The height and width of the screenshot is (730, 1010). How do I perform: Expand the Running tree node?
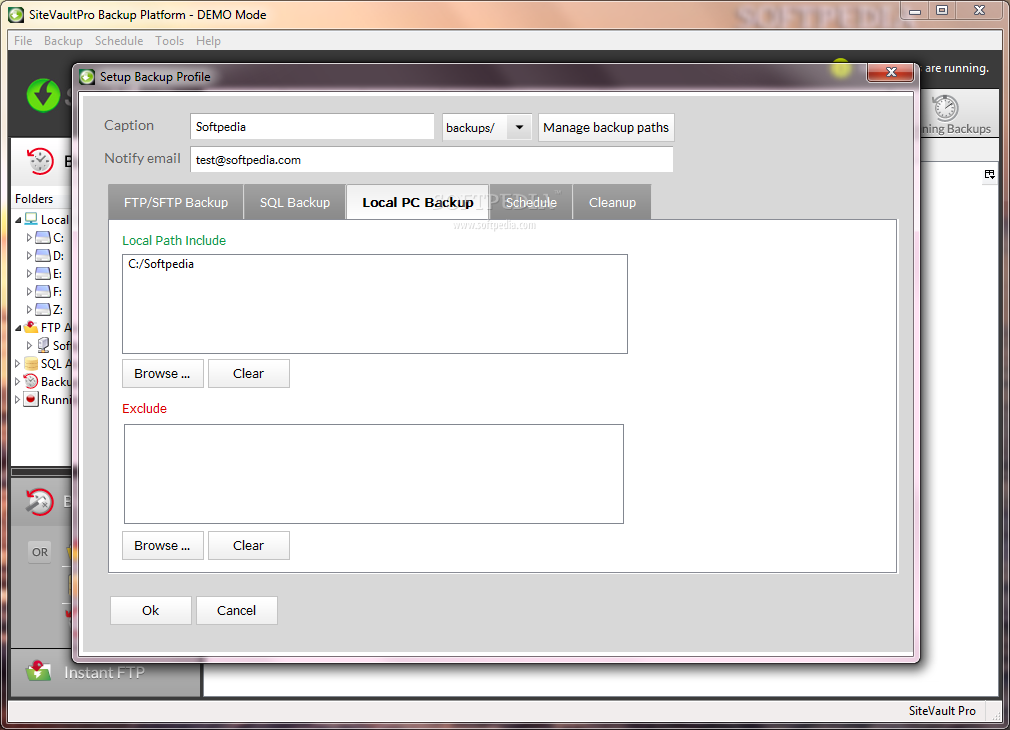(17, 399)
